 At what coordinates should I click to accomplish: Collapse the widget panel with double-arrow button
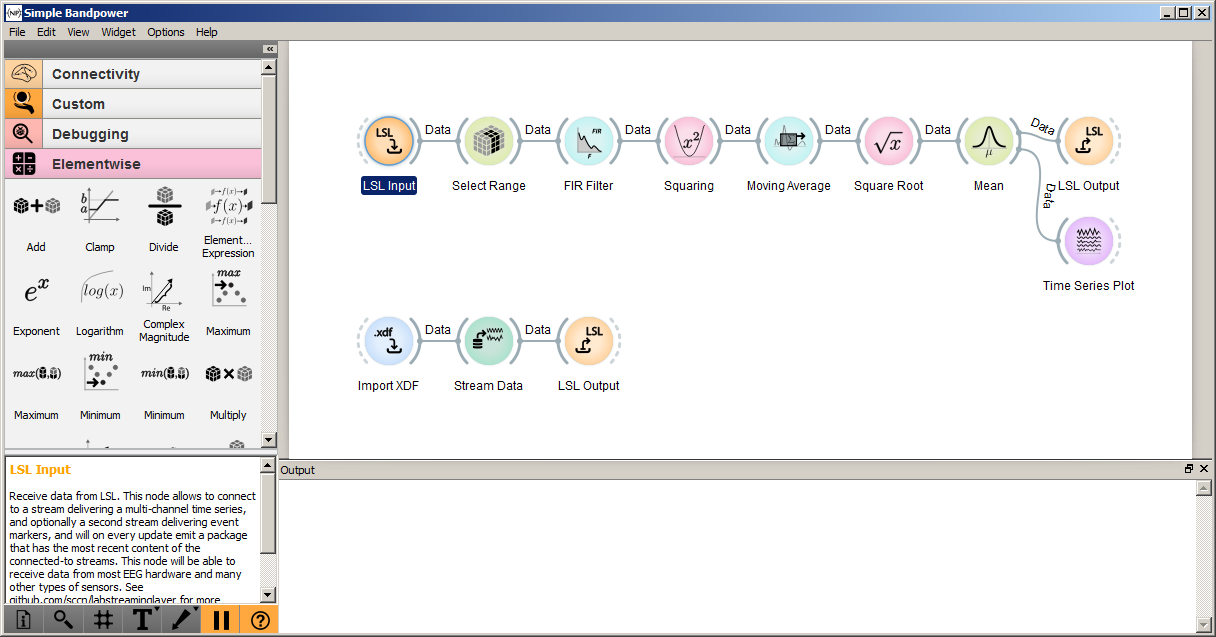pyautogui.click(x=269, y=49)
